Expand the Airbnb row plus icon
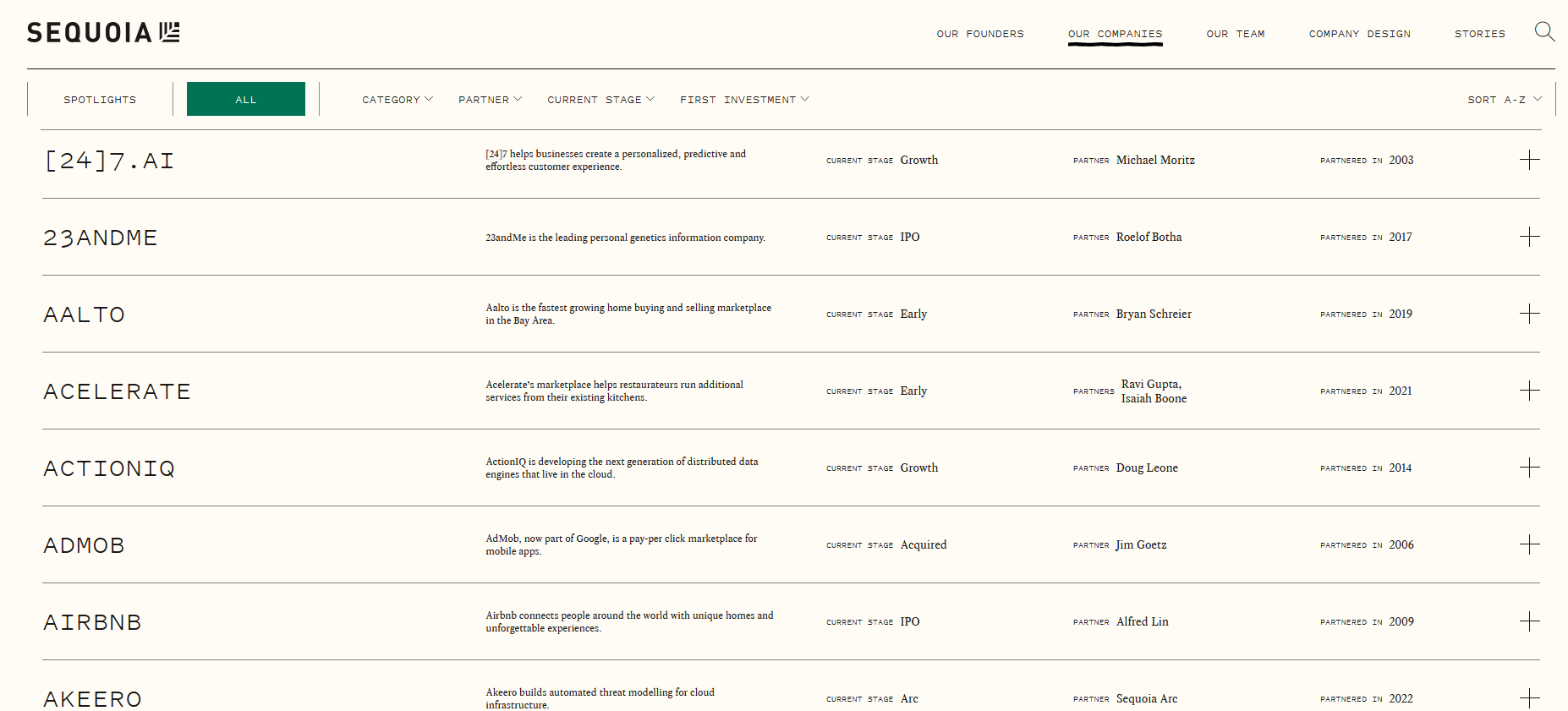Image resolution: width=1568 pixels, height=711 pixels. [x=1529, y=621]
